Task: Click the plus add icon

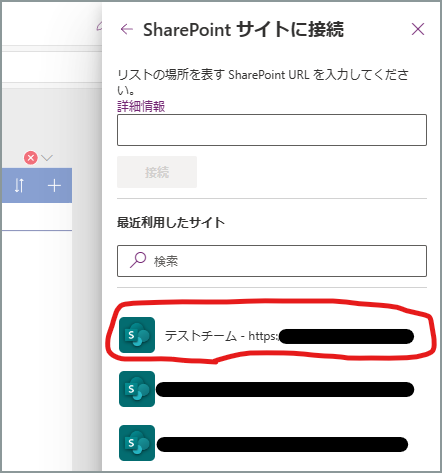Action: (x=54, y=186)
